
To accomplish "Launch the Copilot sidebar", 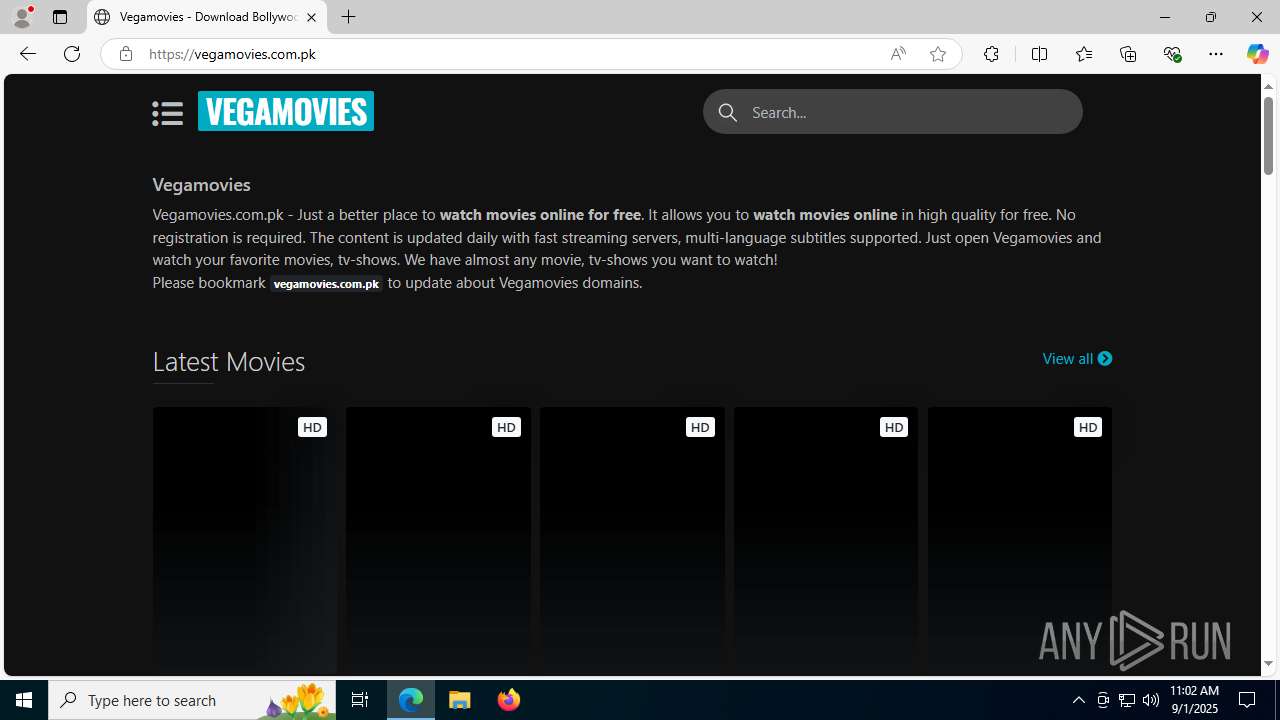I will pyautogui.click(x=1257, y=54).
